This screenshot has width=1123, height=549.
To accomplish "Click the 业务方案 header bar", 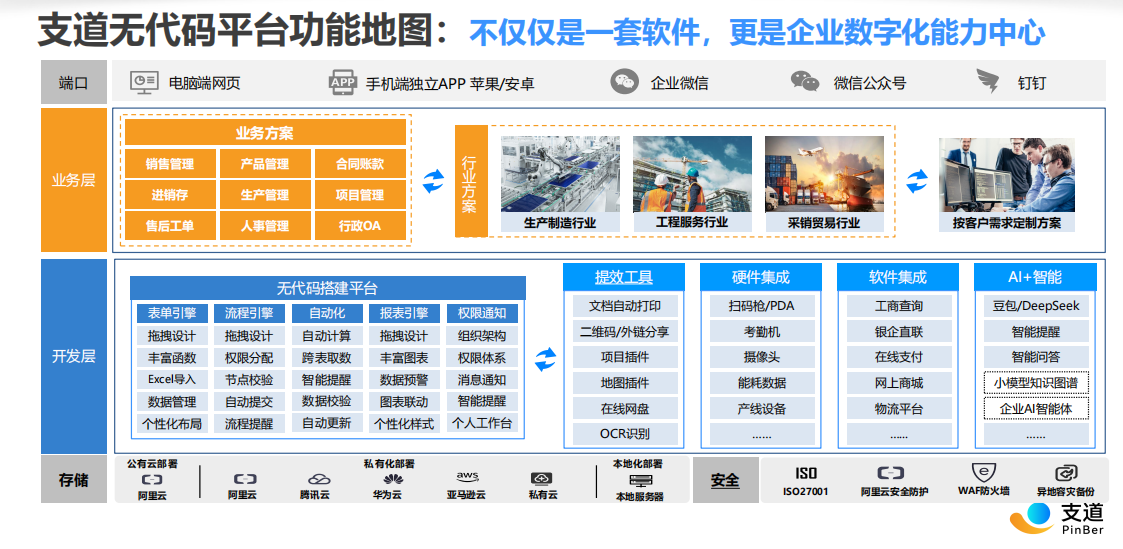I will tap(265, 132).
